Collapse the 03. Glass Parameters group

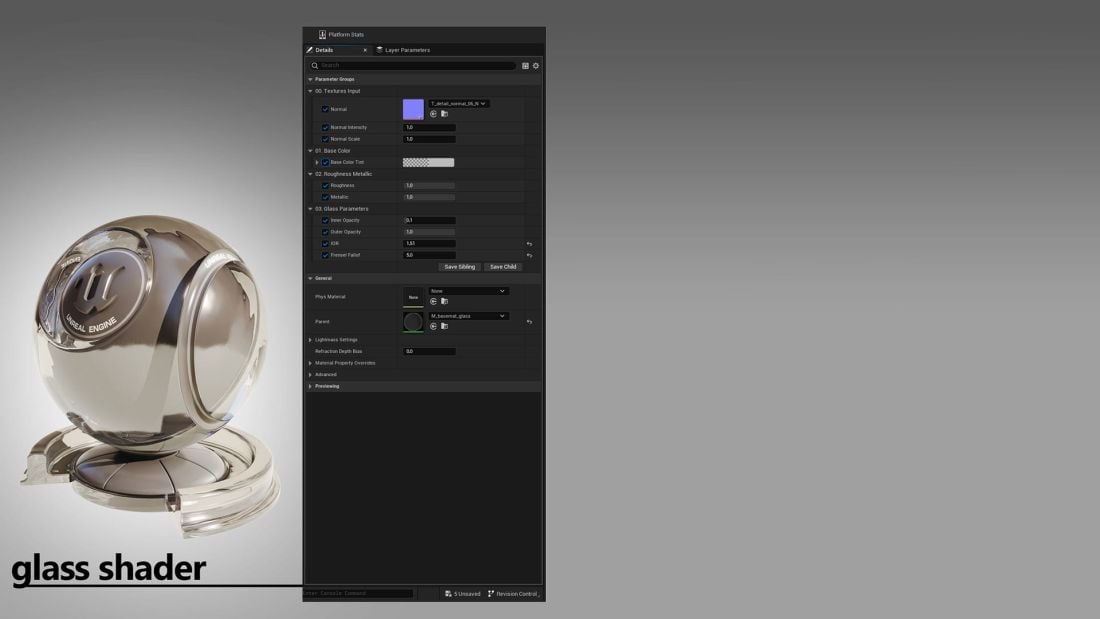coord(310,208)
